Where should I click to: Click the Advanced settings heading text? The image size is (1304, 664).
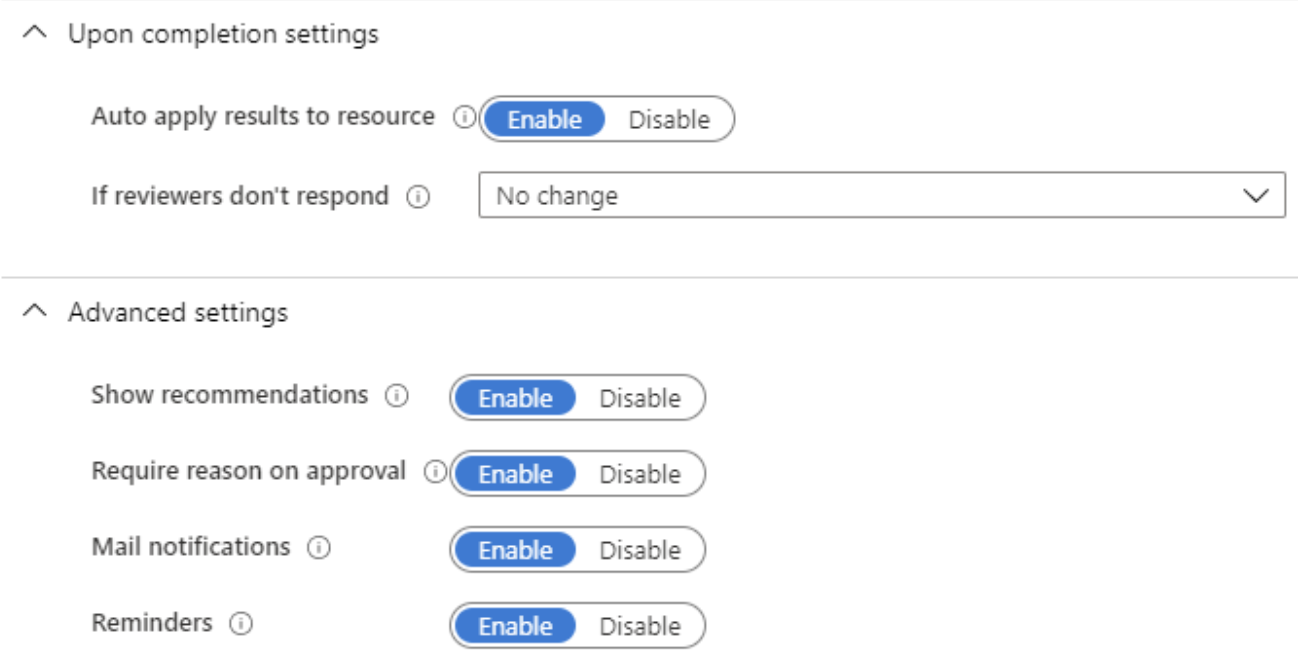[x=178, y=312]
